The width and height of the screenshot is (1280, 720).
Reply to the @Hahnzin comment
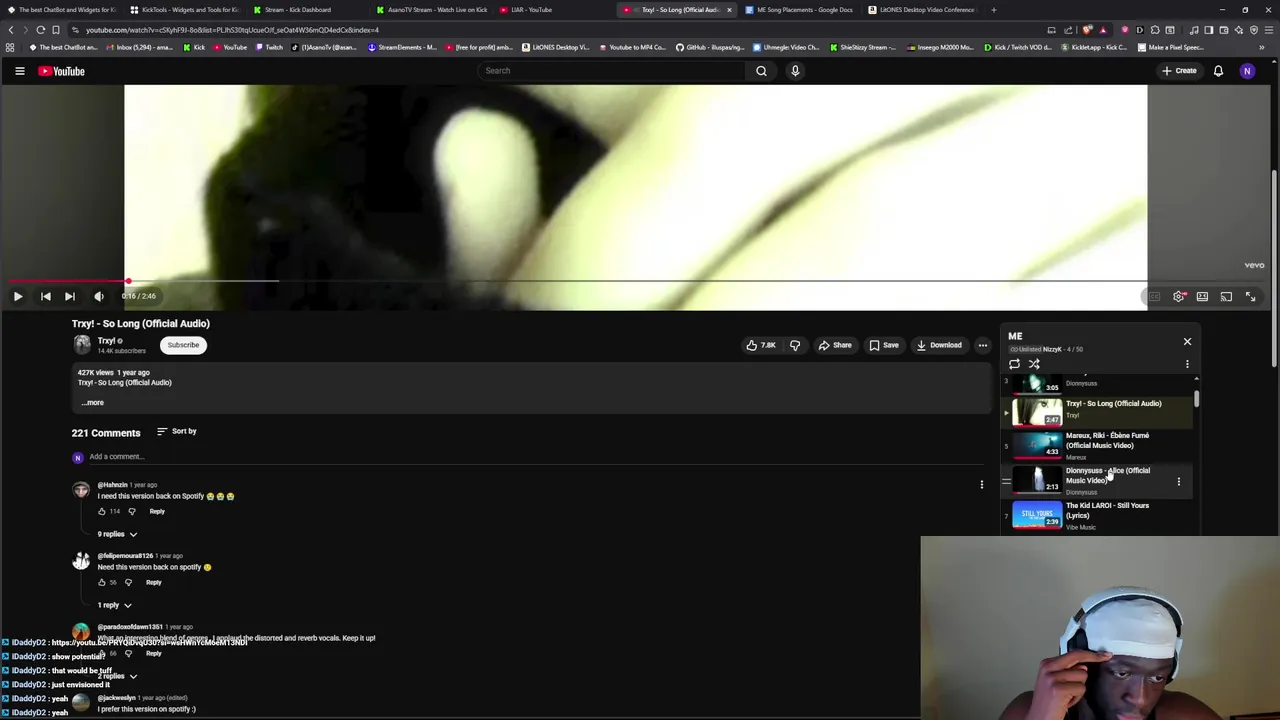157,511
